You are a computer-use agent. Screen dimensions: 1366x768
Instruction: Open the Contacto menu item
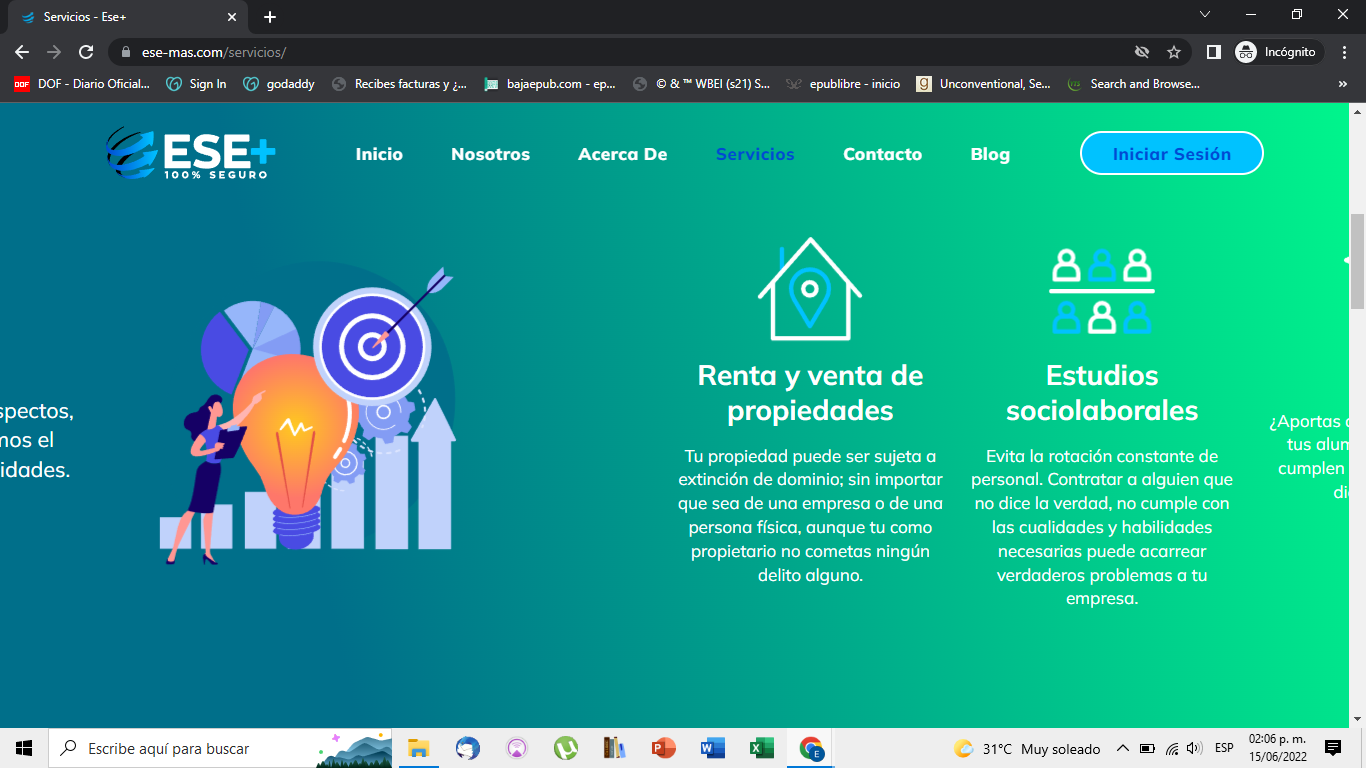tap(882, 154)
